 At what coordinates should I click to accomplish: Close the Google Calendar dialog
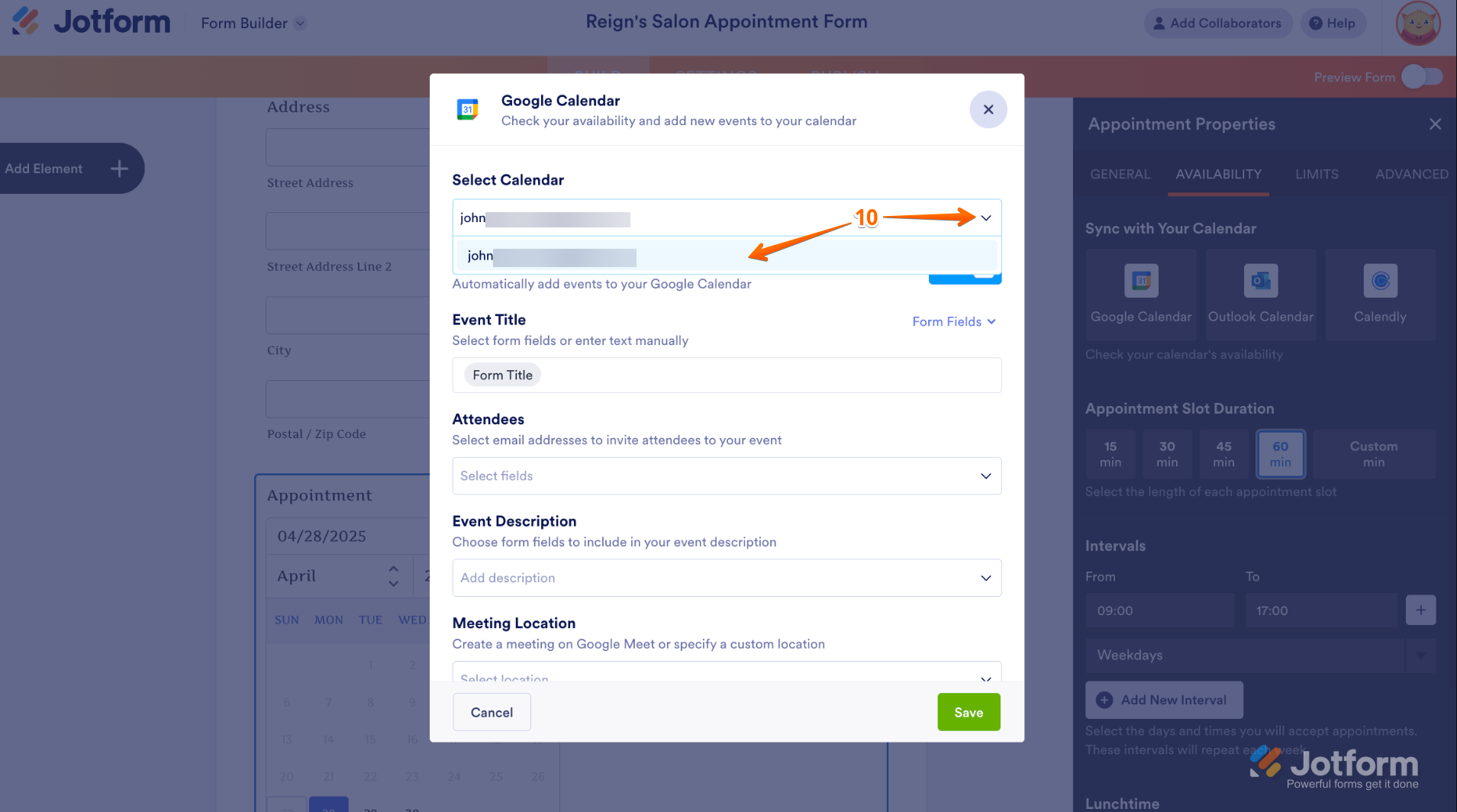[988, 110]
